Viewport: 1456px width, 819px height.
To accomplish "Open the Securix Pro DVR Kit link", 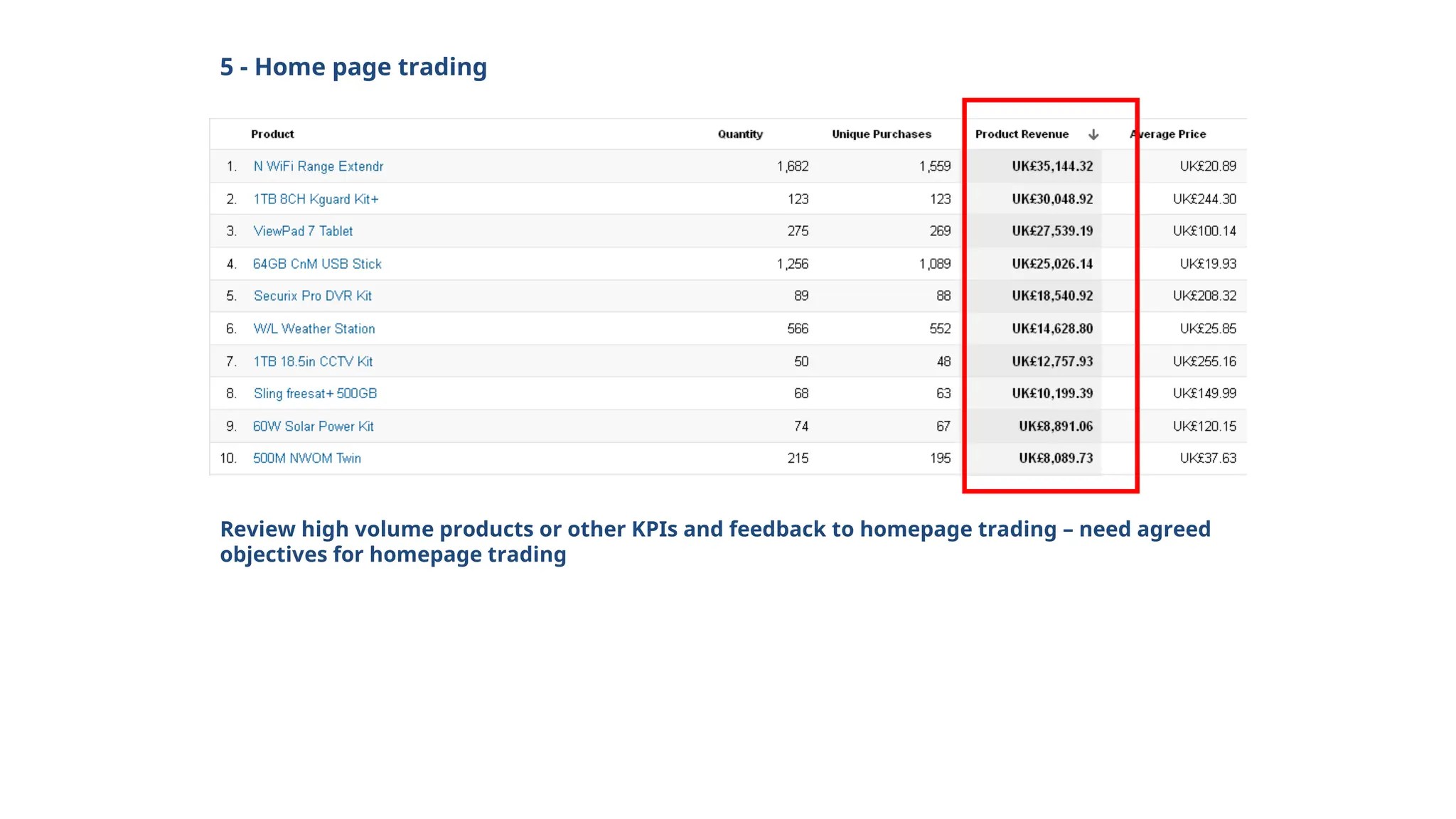I will click(x=313, y=296).
